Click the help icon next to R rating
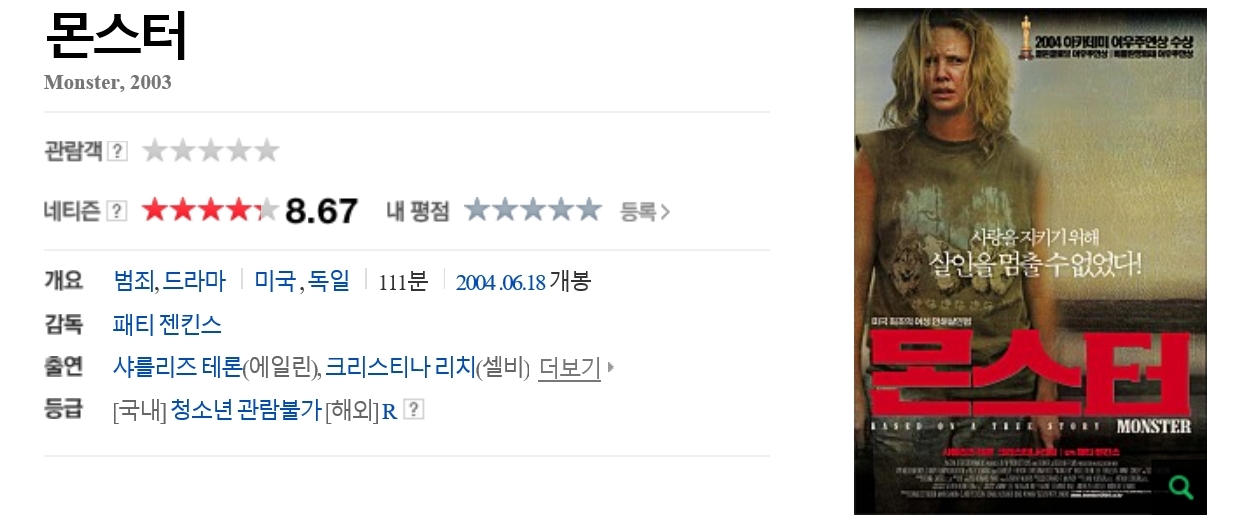 413,409
